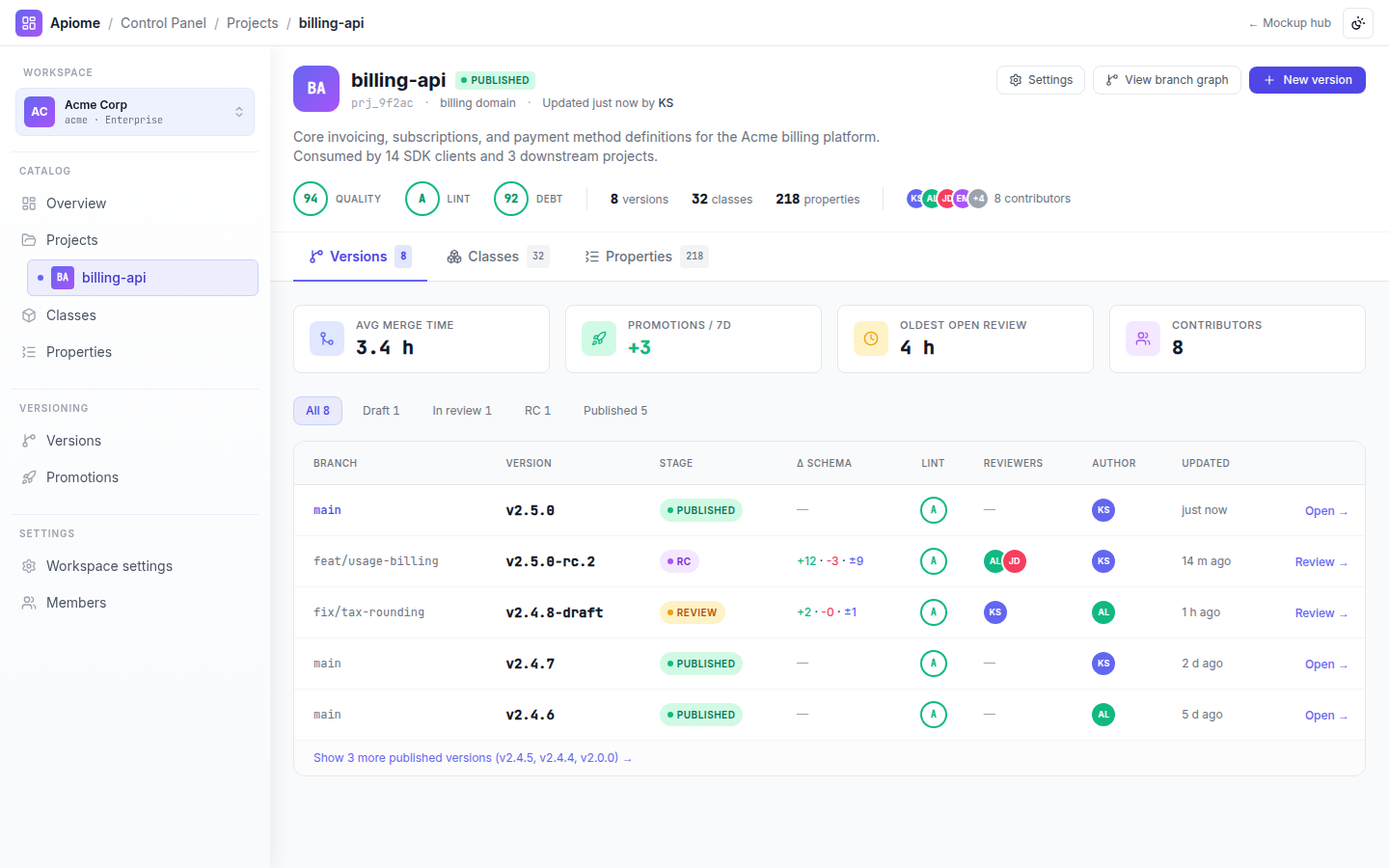Click the REVIEW stage badge
The width and height of the screenshot is (1389, 868).
click(692, 612)
